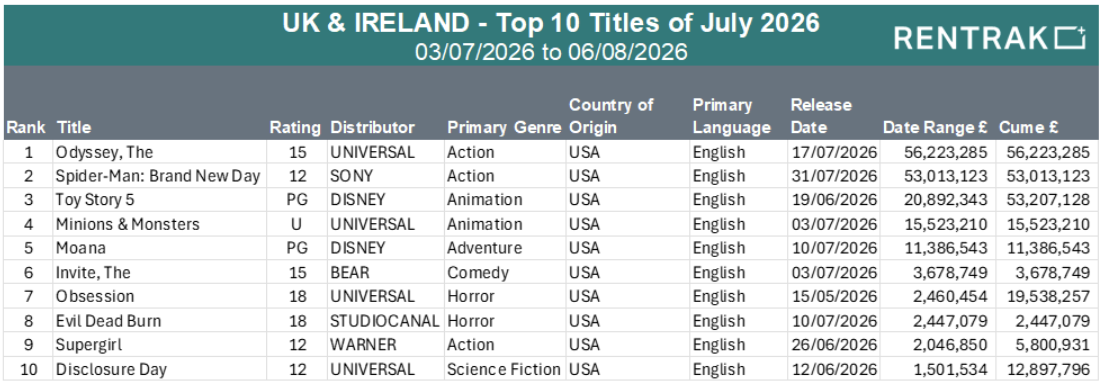Viewport: 1099px width, 391px height.
Task: Select the Distributor column header
Action: pyautogui.click(x=372, y=128)
